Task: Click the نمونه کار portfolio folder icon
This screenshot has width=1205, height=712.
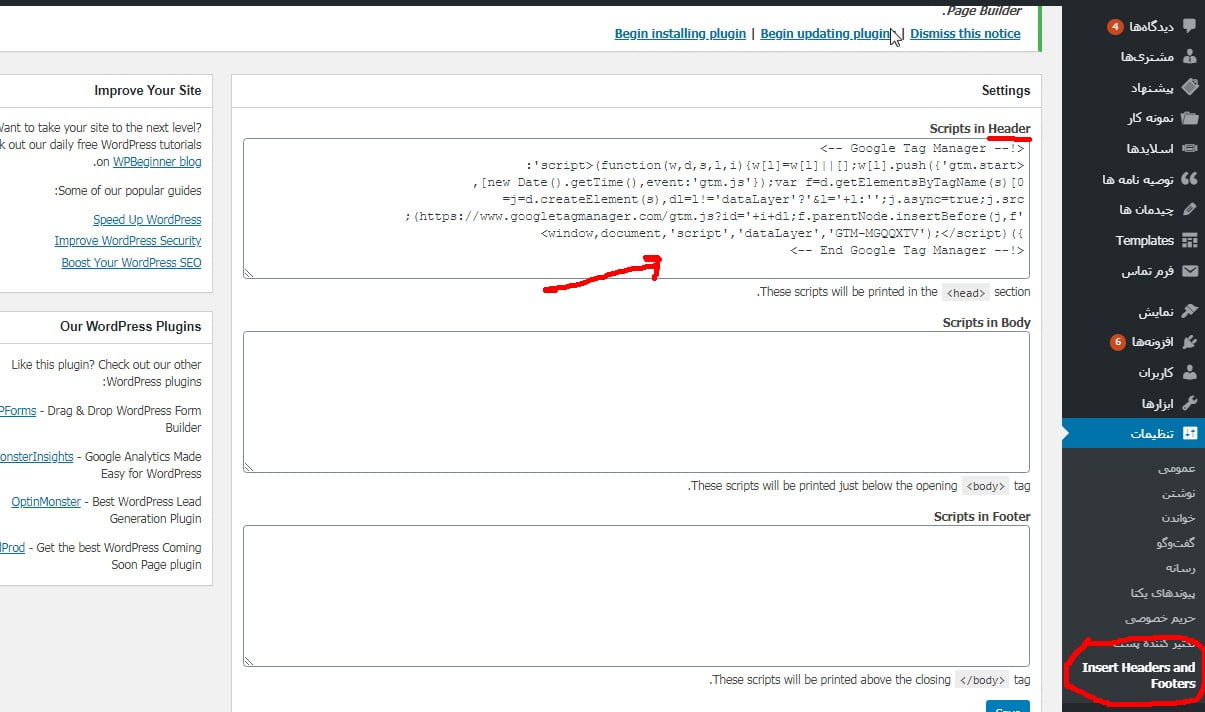Action: coord(1189,118)
